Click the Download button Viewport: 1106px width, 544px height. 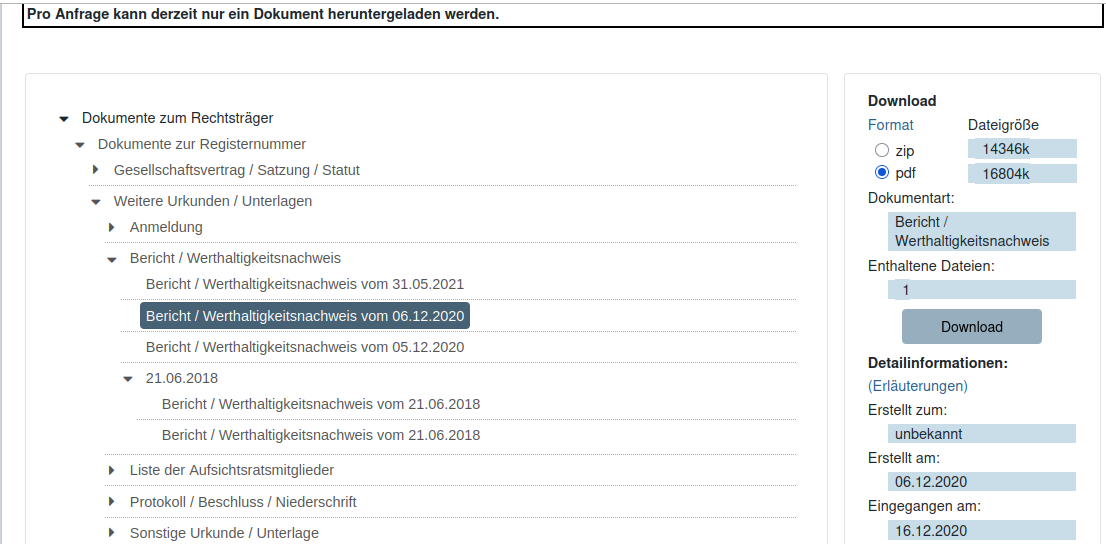coord(971,327)
